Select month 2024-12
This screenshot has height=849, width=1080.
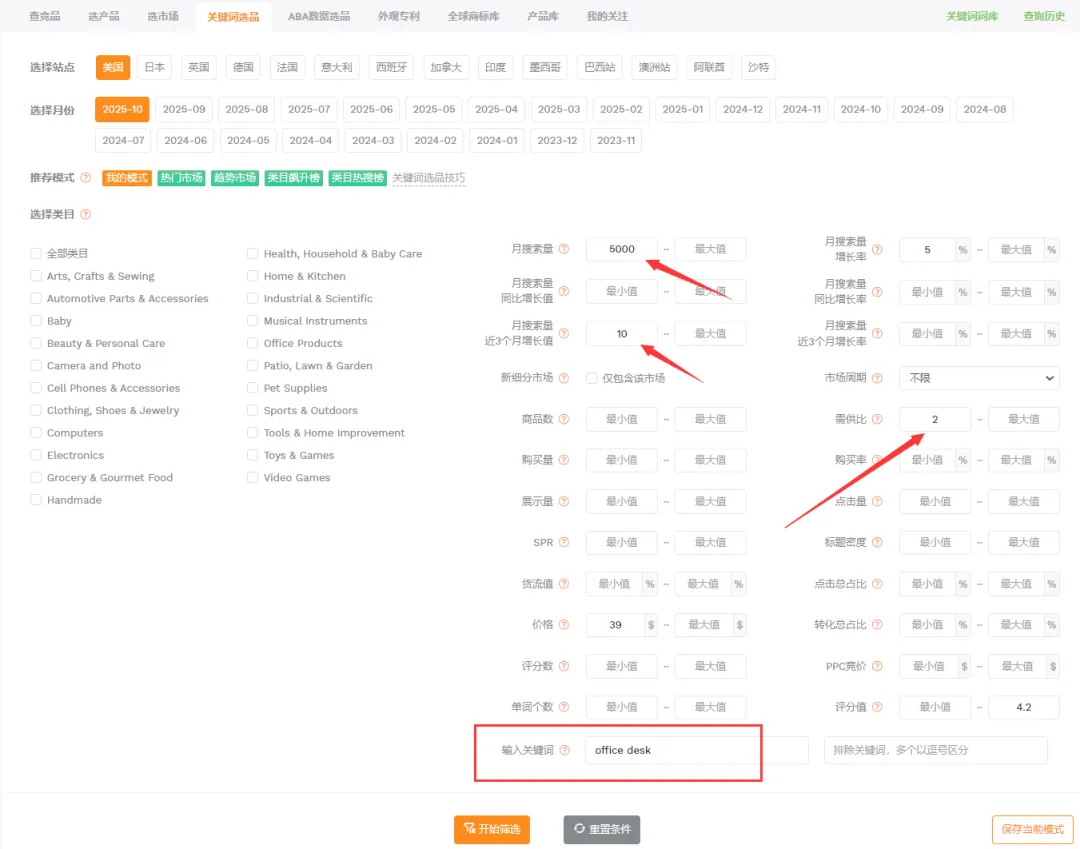pyautogui.click(x=742, y=109)
